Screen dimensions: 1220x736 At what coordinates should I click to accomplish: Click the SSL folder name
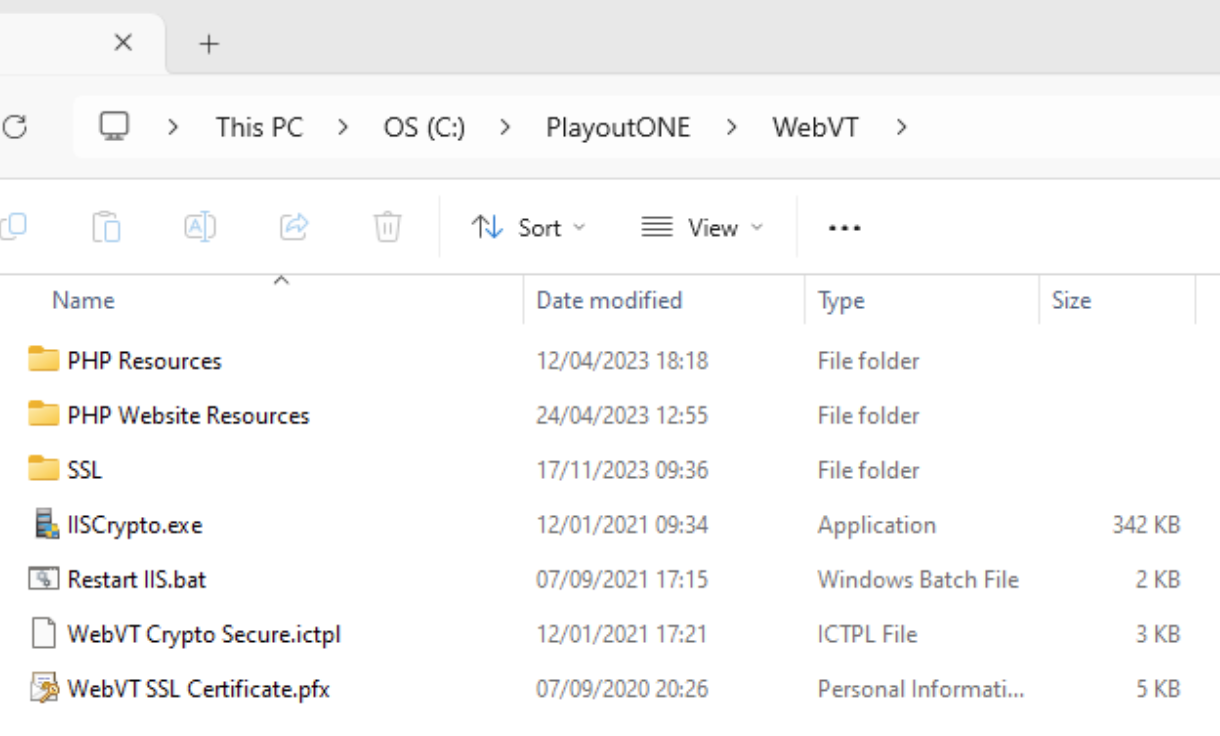[84, 469]
